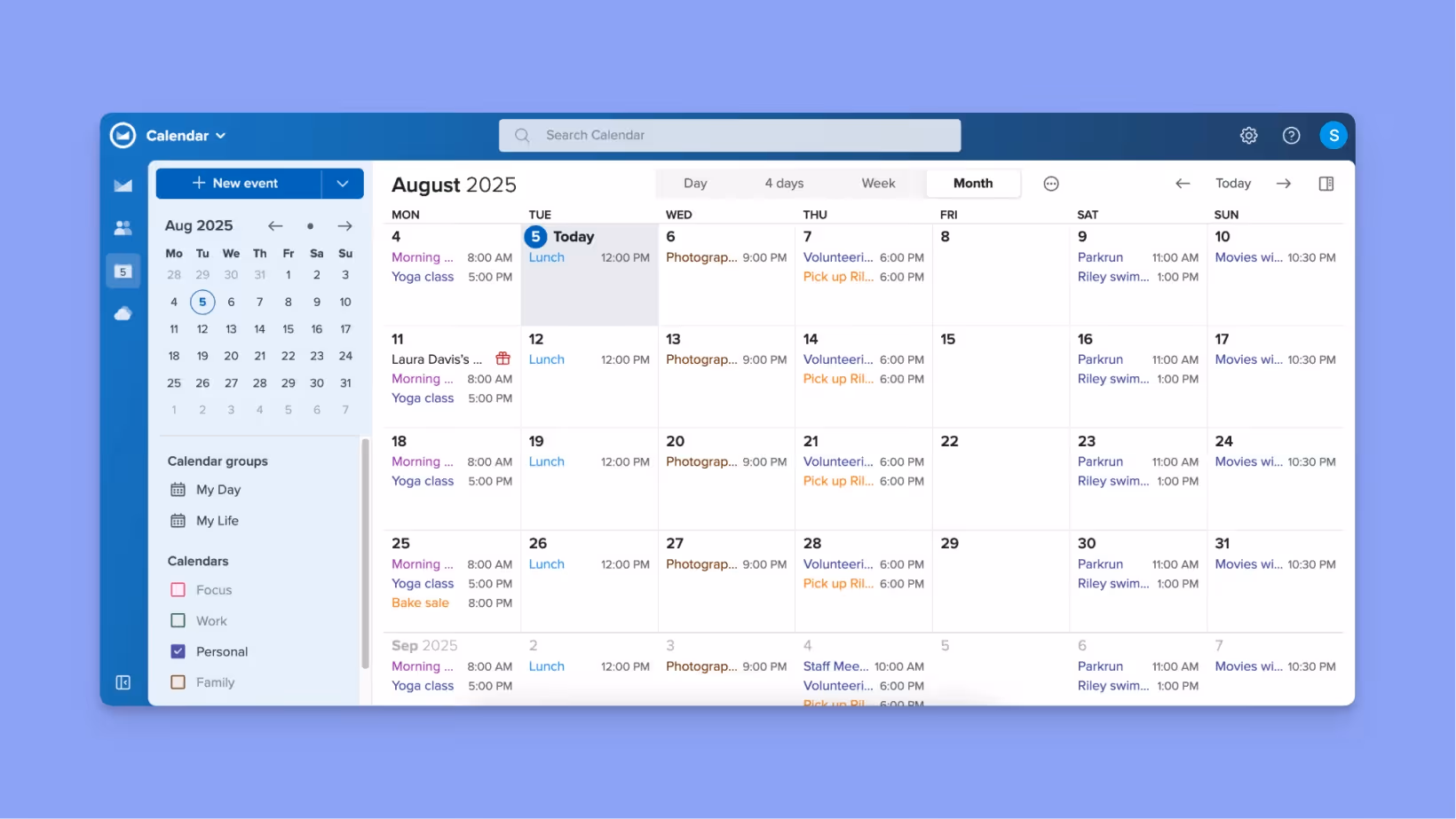This screenshot has width=1456, height=819.
Task: Open Help via the question mark icon
Action: [x=1292, y=135]
